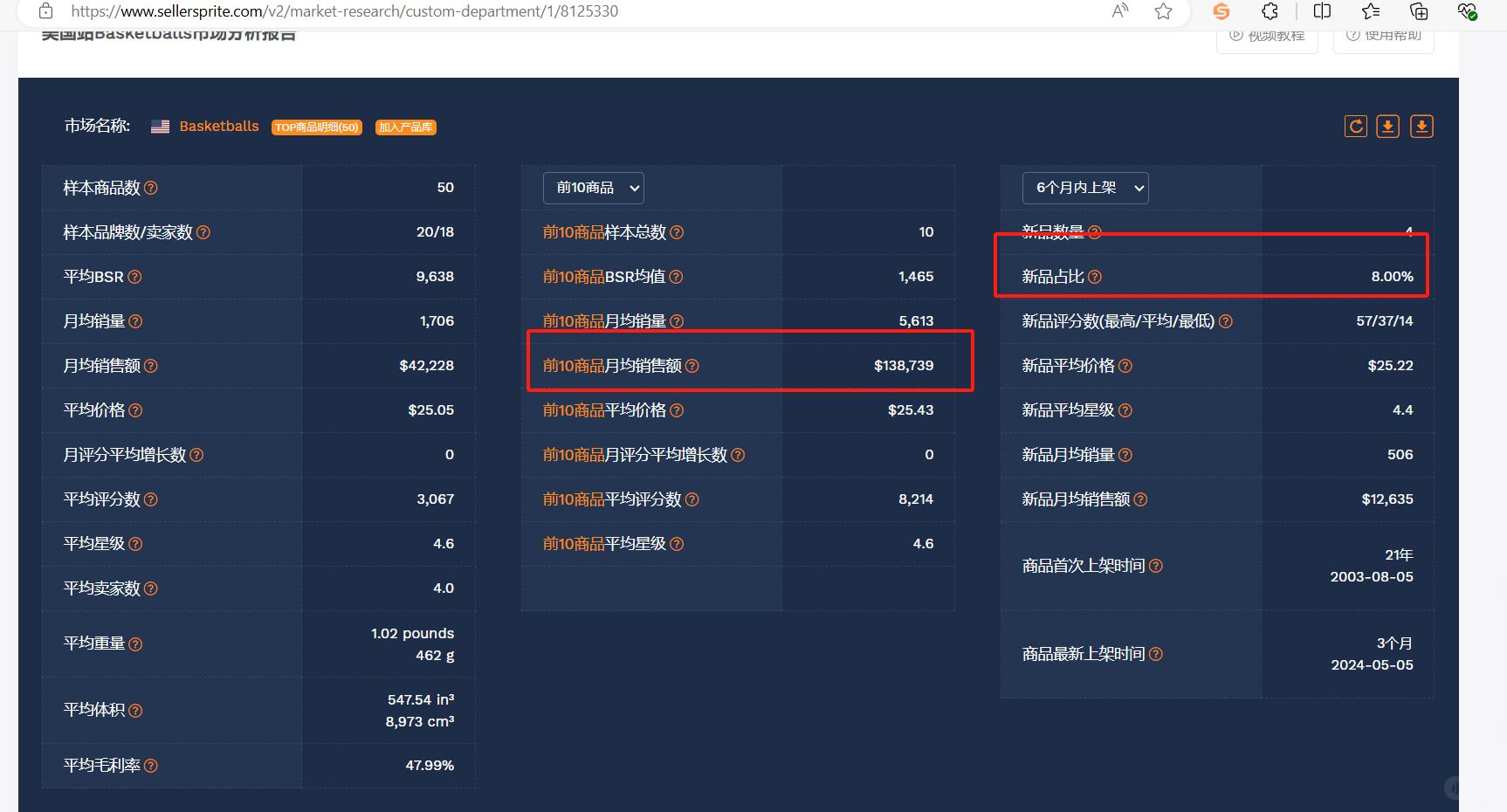
Task: Click the Basketballs market name link
Action: click(x=219, y=127)
